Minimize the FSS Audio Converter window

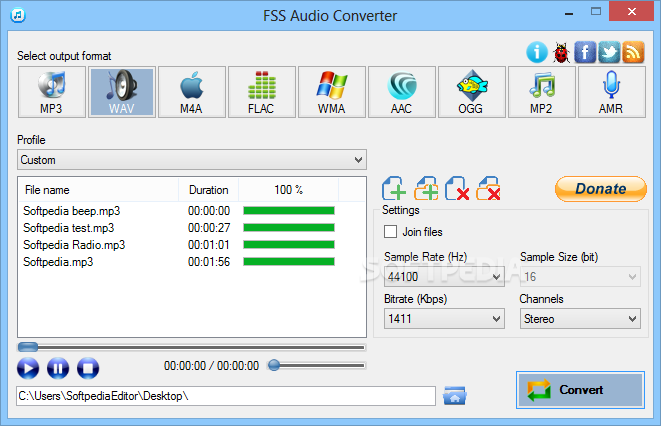(569, 13)
